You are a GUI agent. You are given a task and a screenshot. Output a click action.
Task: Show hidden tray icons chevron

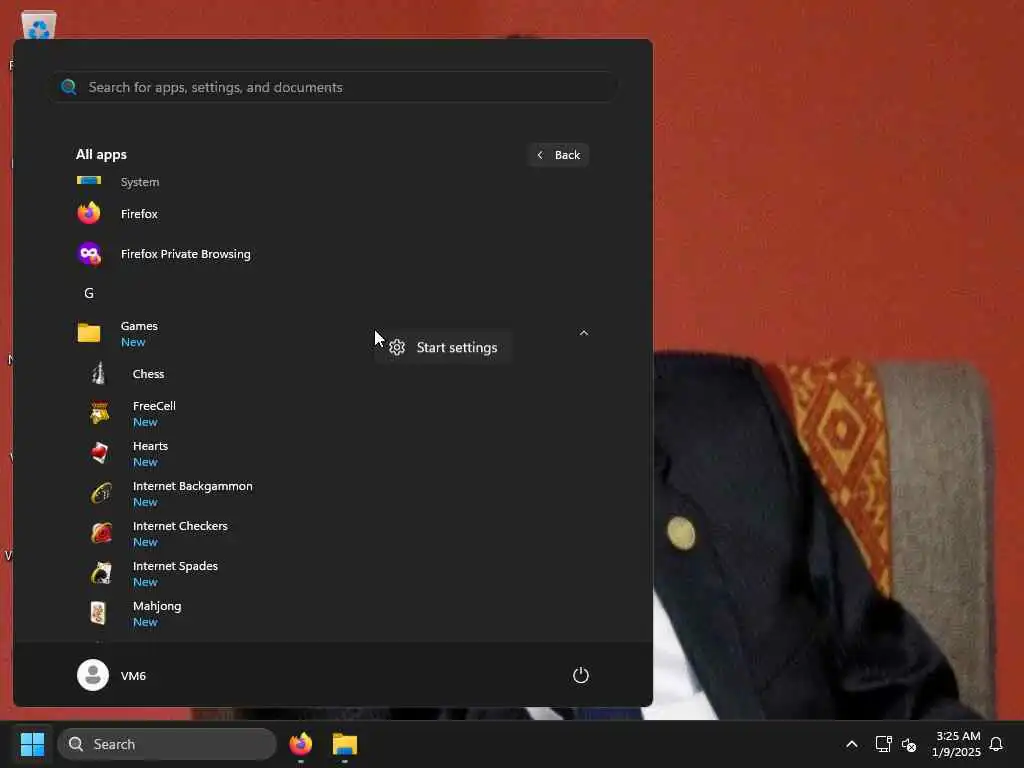click(x=852, y=744)
